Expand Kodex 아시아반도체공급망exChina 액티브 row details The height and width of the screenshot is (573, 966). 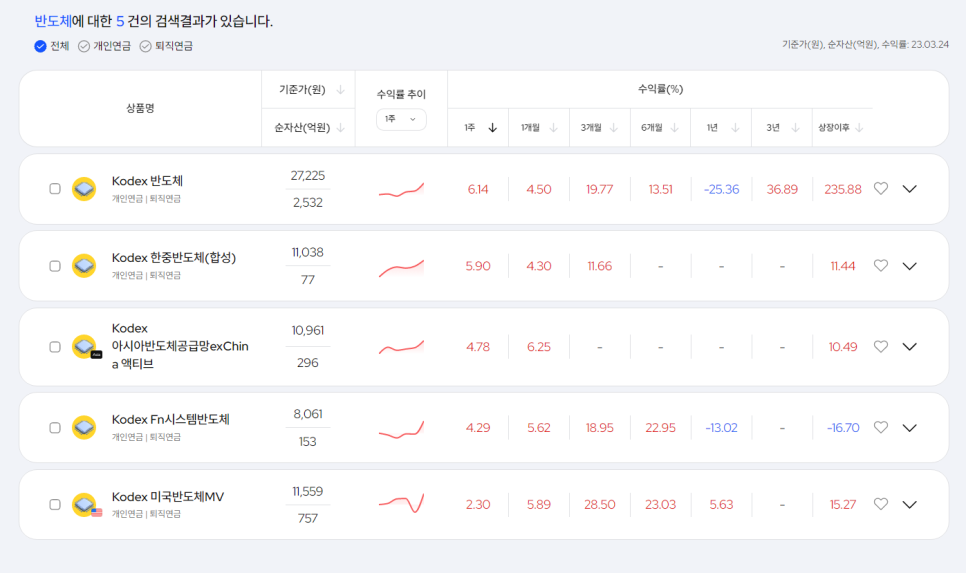909,346
